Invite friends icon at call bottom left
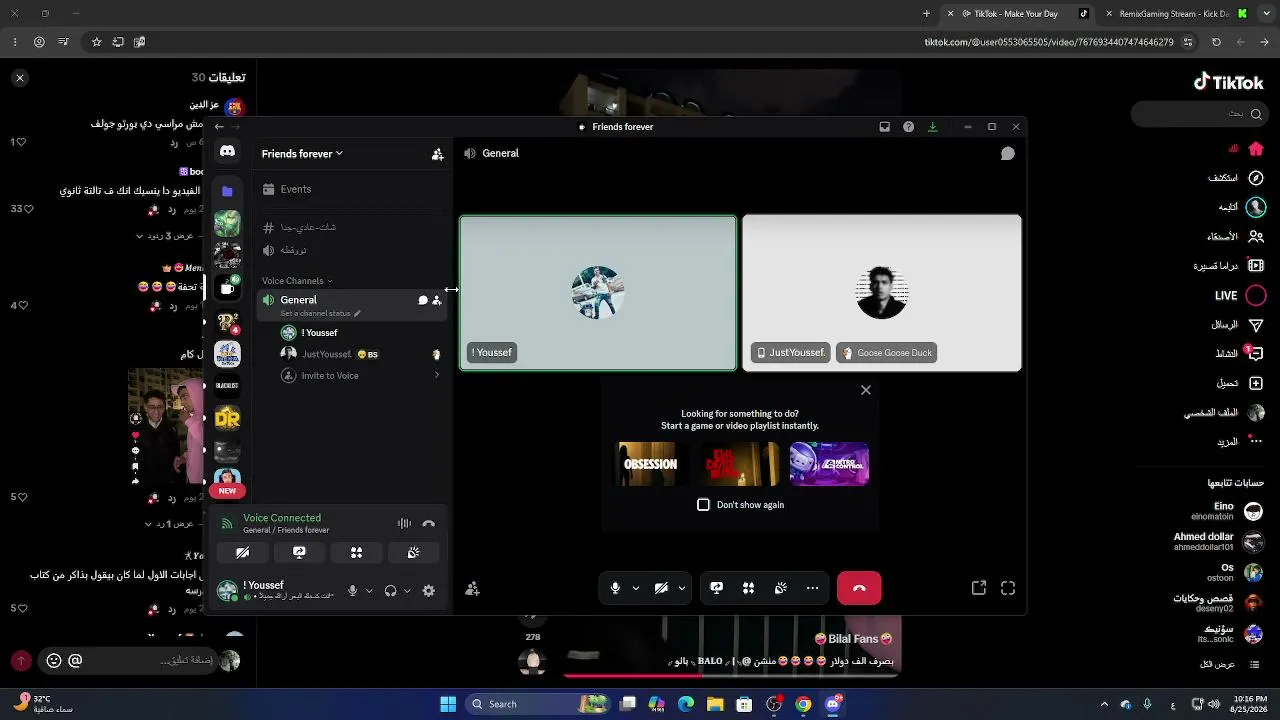1280x720 pixels. [x=472, y=589]
